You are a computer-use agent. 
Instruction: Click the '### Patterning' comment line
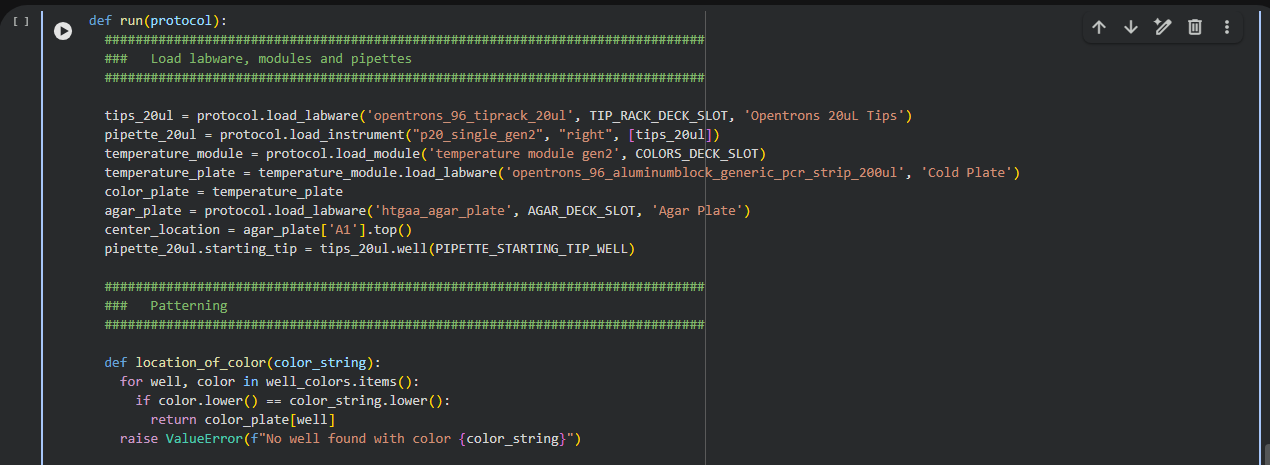188,305
